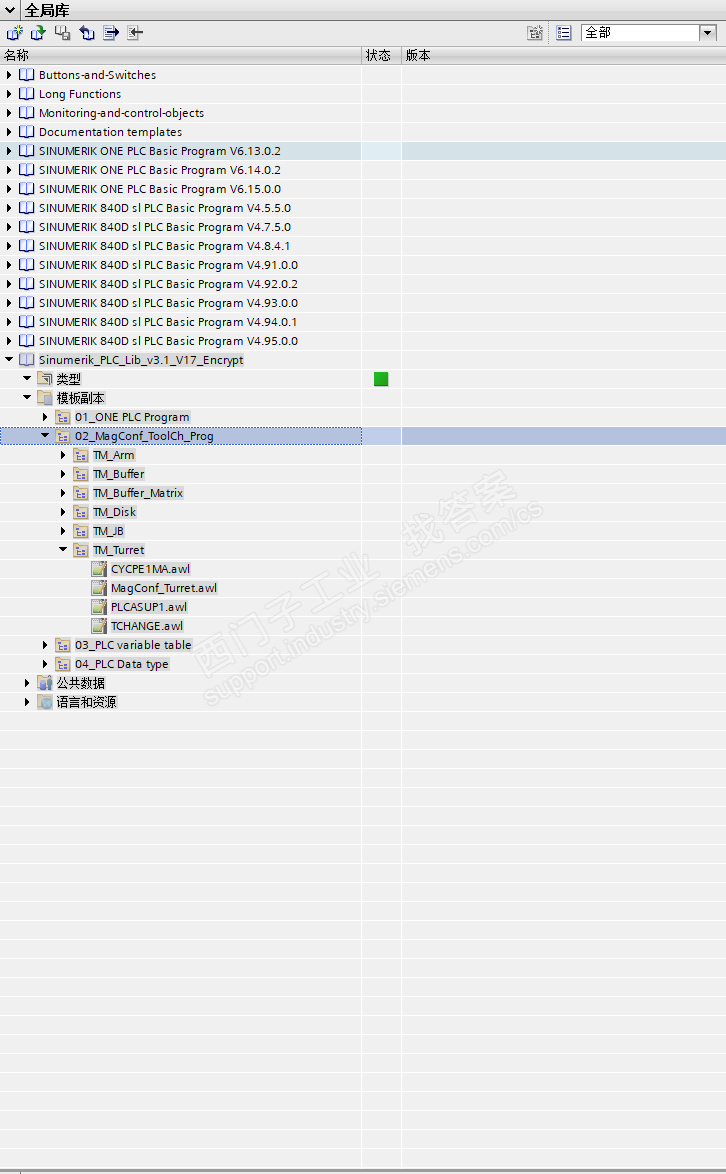Select TM_Buffer folder name

[118, 474]
